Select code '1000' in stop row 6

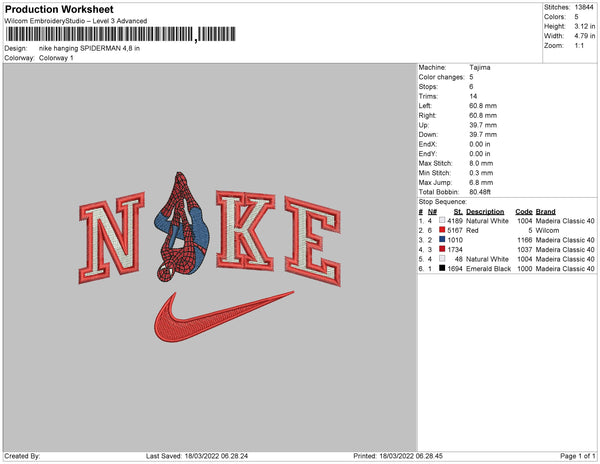tap(525, 269)
